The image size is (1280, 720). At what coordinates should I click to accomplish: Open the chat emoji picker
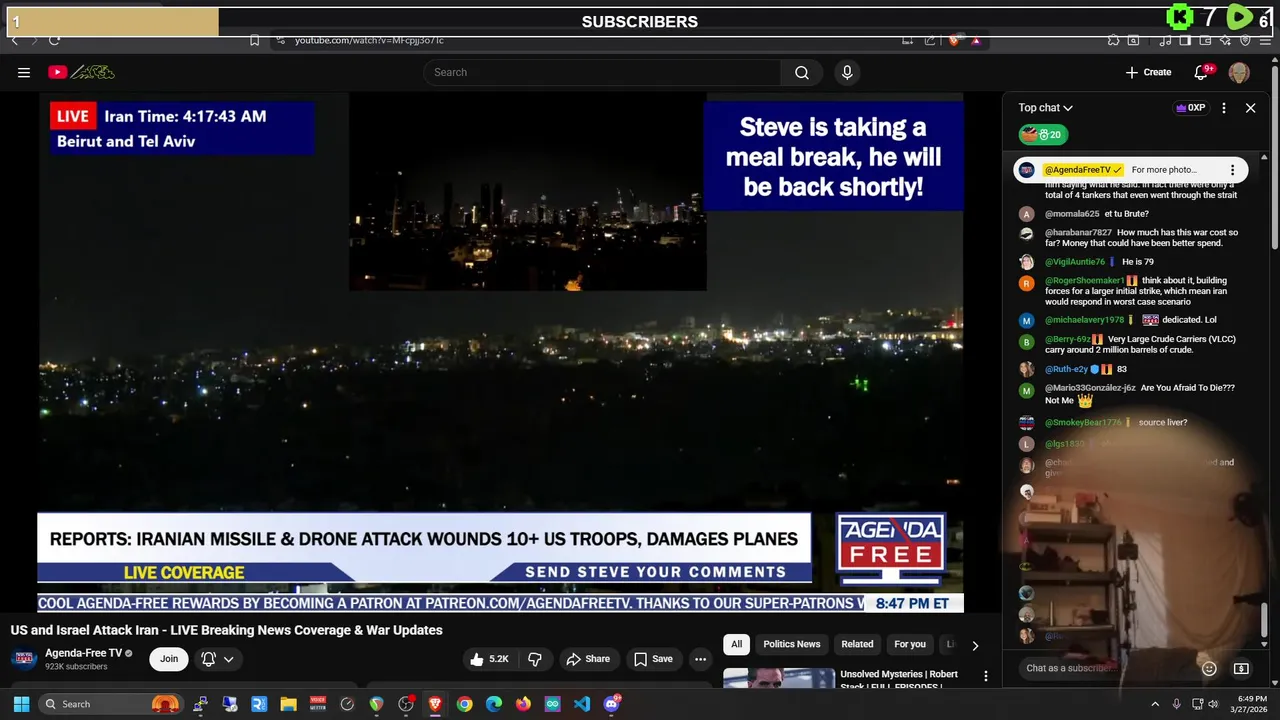1209,669
